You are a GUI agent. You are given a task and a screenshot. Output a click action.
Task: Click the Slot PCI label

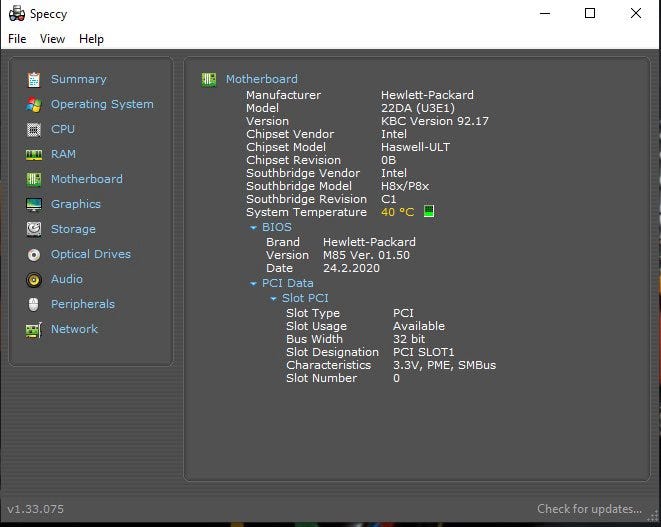305,298
